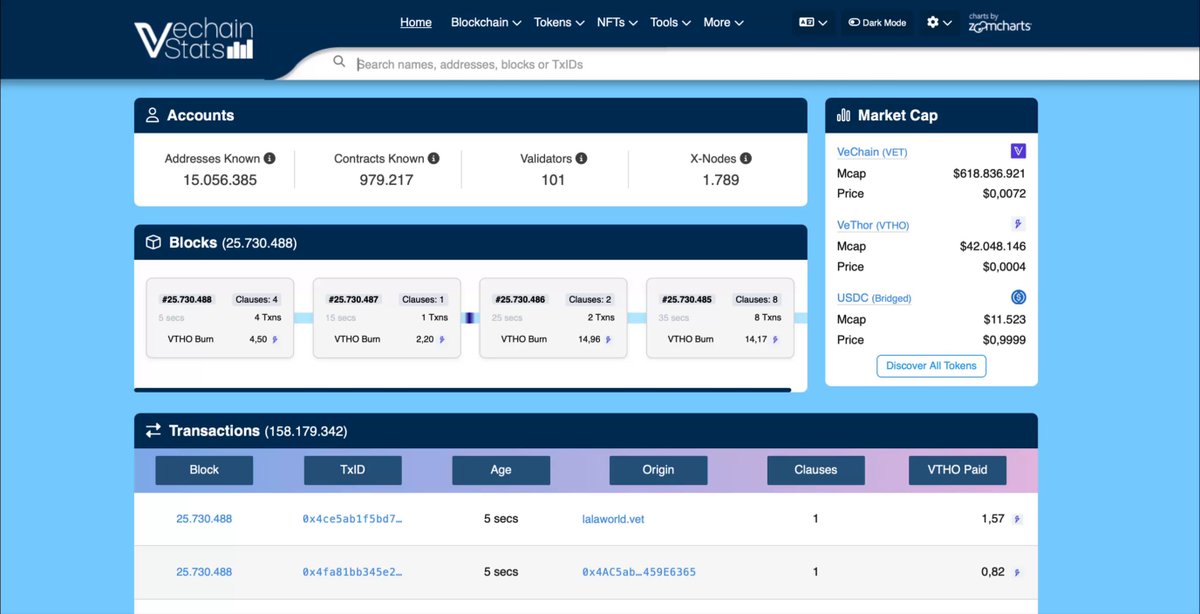Click the VeThor VTHO token icon
This screenshot has height=614, width=1200.
(1018, 224)
